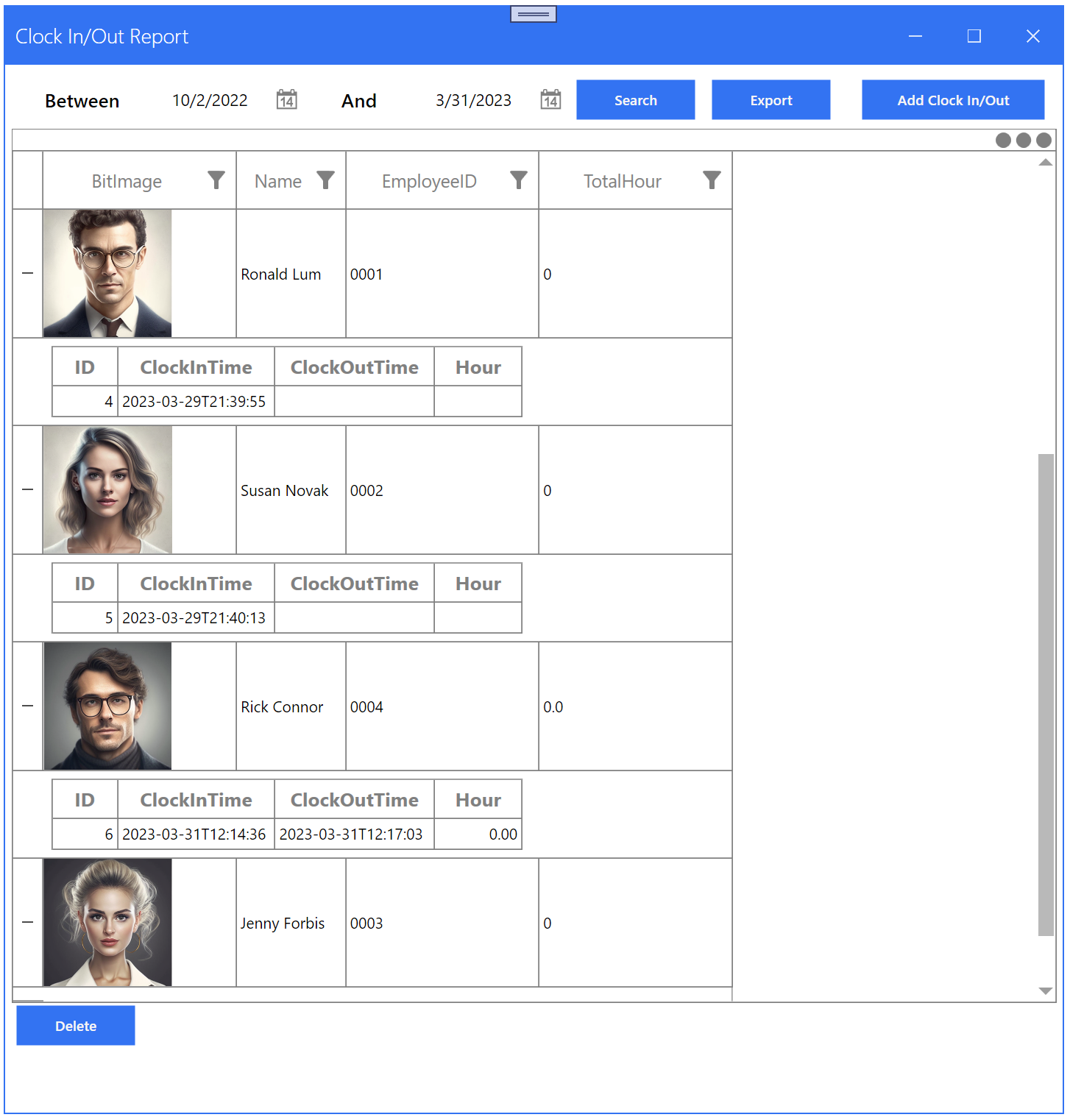
Task: Open the start date calendar picker
Action: (x=286, y=99)
